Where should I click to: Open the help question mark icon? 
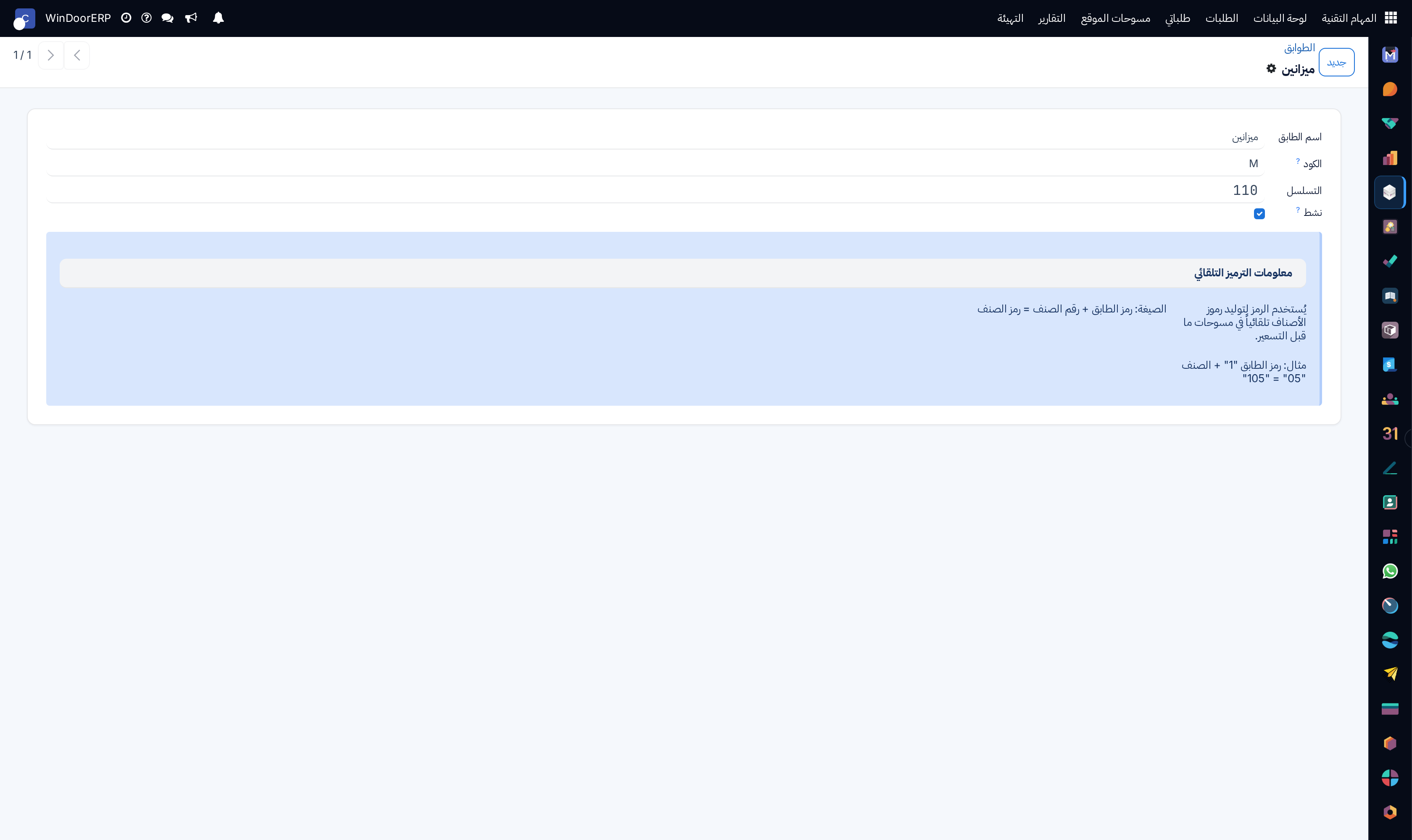[x=147, y=18]
